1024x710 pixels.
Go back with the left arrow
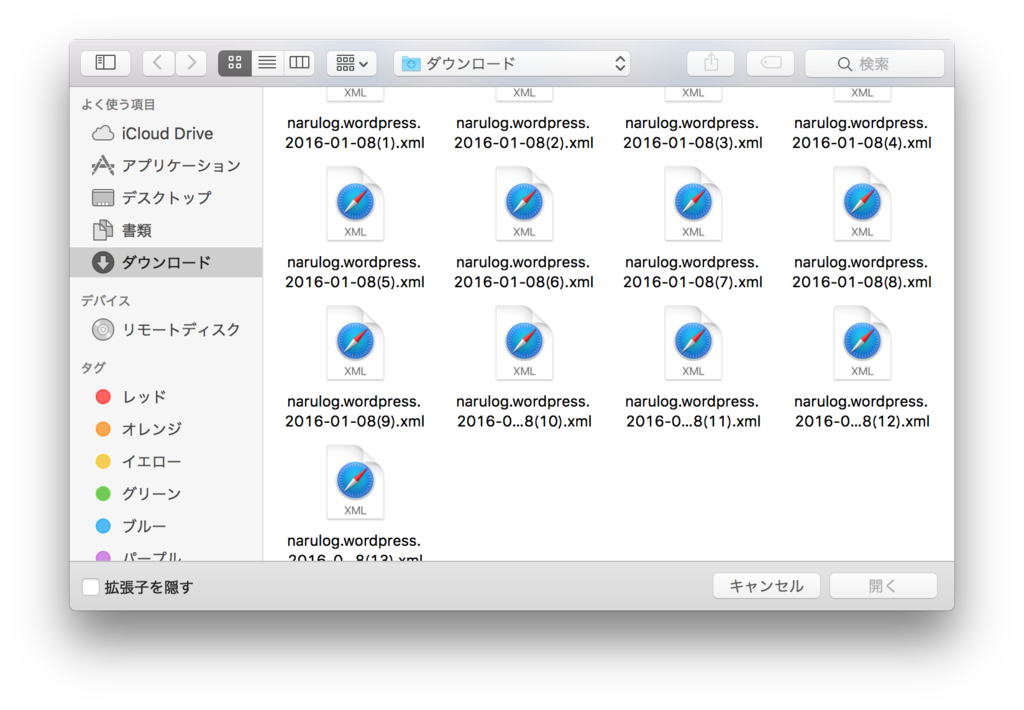[x=158, y=63]
